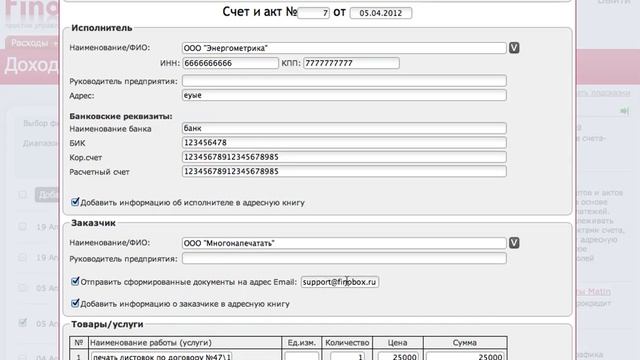Open customer address book V dropdown

point(514,243)
